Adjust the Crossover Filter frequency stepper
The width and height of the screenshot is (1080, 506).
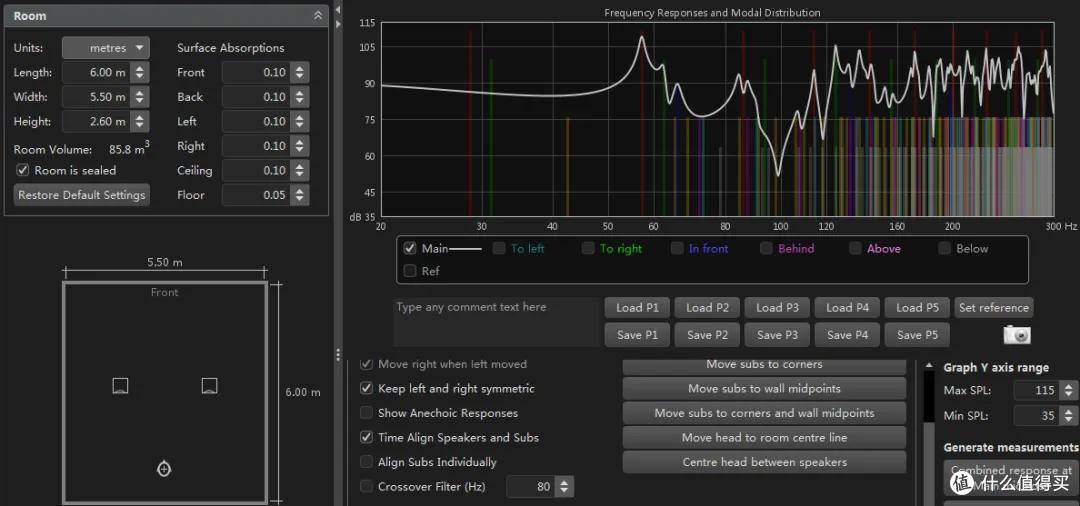(x=564, y=487)
